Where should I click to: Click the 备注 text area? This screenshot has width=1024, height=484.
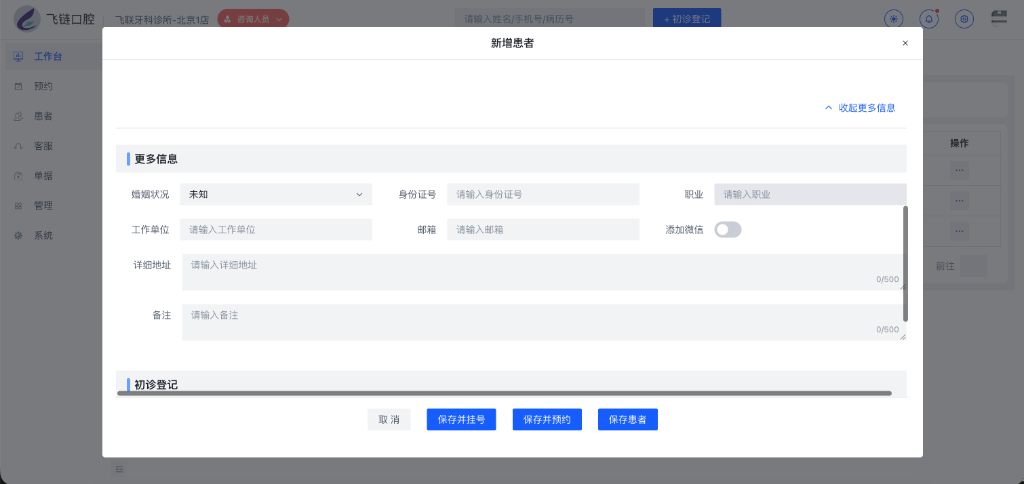pyautogui.click(x=543, y=322)
